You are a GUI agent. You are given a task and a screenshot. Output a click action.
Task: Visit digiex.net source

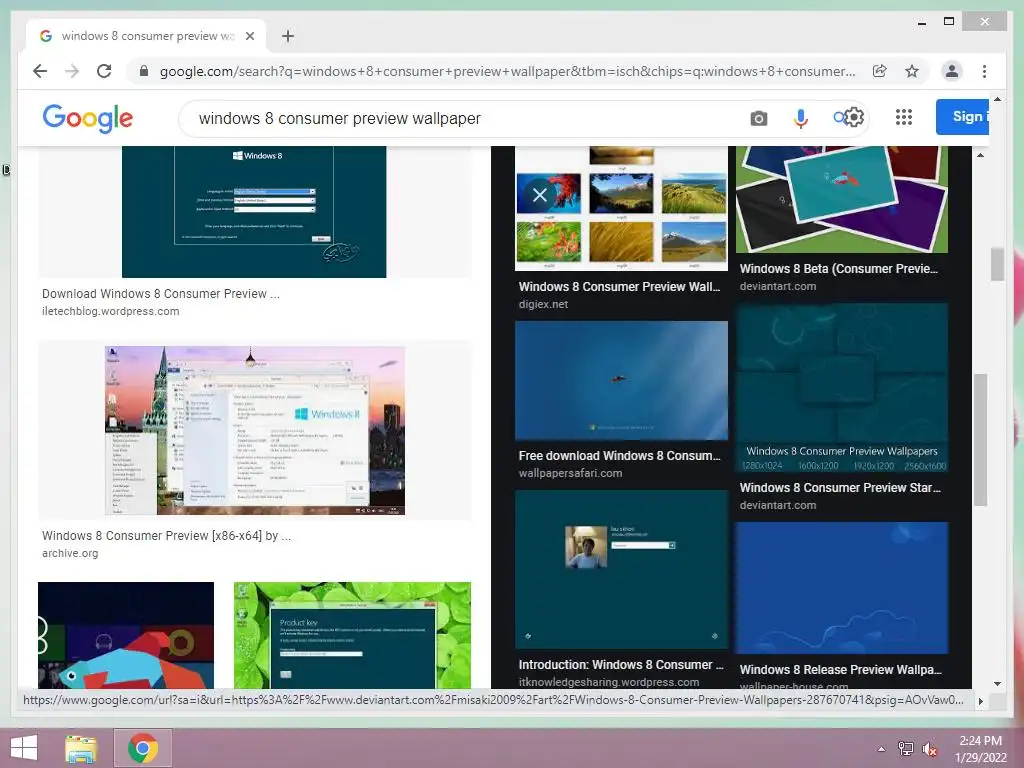click(543, 304)
